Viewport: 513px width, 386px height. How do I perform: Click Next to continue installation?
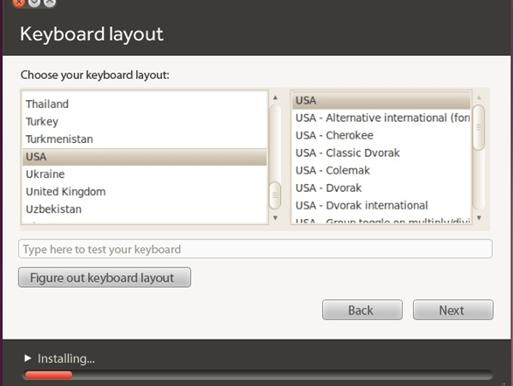click(x=453, y=310)
